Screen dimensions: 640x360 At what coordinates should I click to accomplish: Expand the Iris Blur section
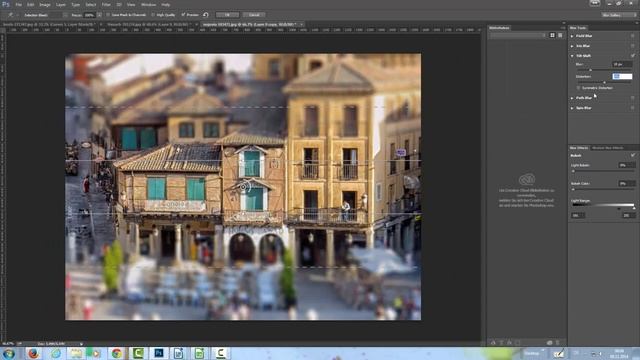572,46
